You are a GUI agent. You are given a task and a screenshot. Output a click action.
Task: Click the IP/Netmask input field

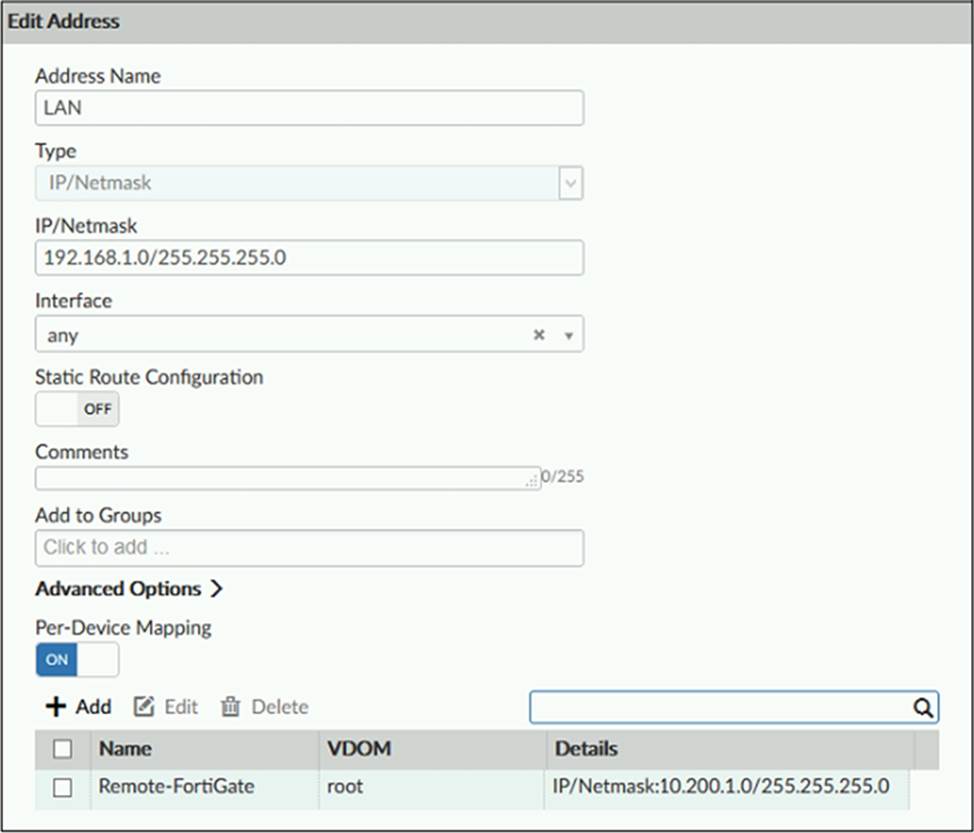(x=309, y=258)
